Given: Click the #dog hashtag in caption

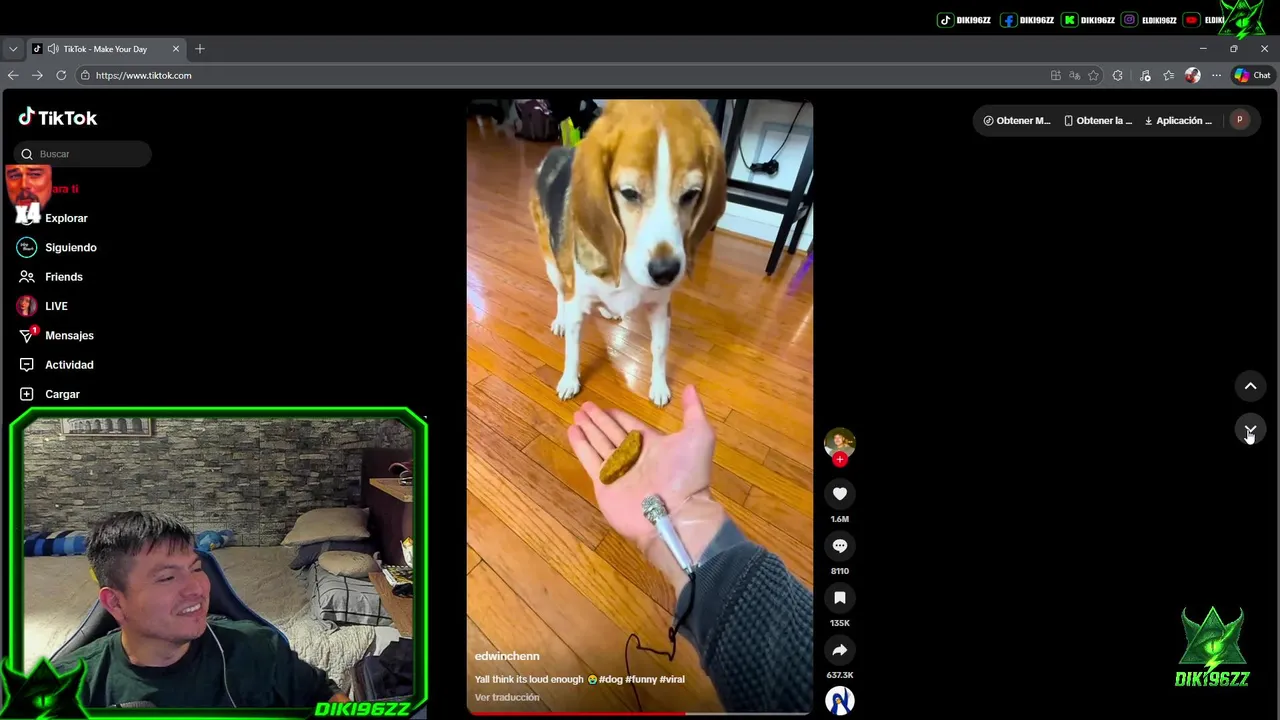Looking at the screenshot, I should [610, 679].
